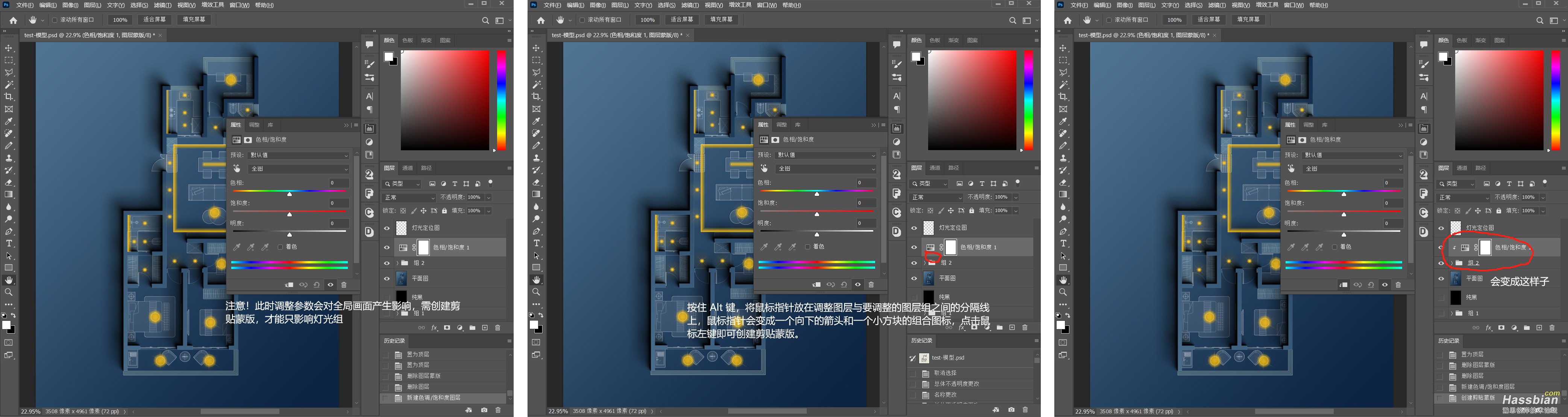Click 填充屏幕 button in left window
The height and width of the screenshot is (417, 1568).
click(194, 20)
